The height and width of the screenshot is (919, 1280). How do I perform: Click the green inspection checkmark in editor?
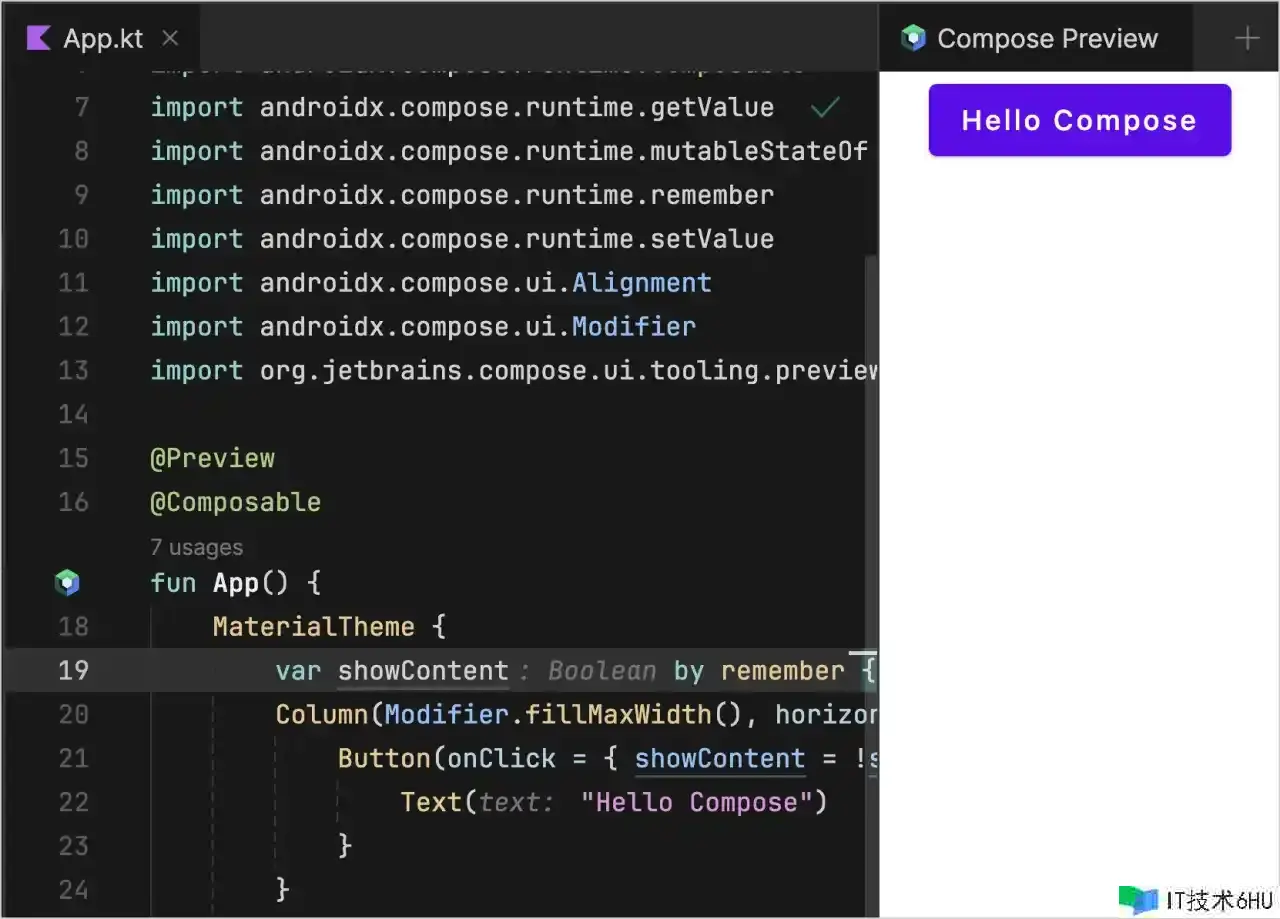[825, 106]
